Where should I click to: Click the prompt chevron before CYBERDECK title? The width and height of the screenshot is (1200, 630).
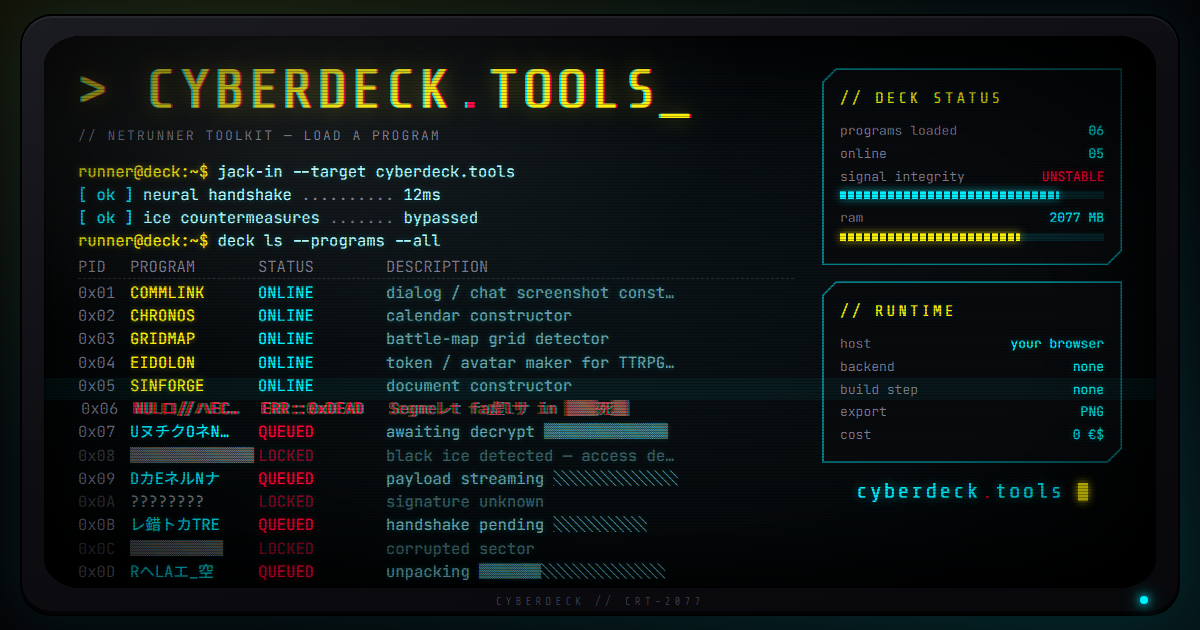(92, 88)
